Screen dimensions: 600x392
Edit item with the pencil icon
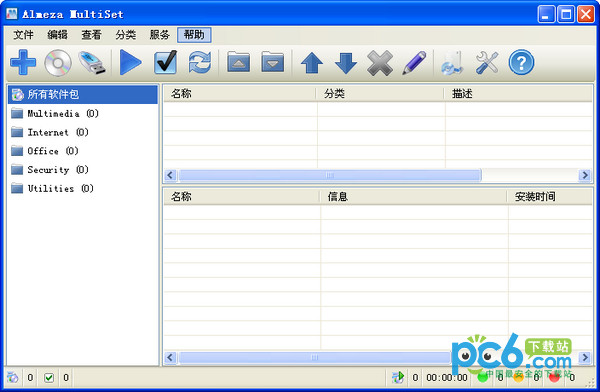[414, 63]
